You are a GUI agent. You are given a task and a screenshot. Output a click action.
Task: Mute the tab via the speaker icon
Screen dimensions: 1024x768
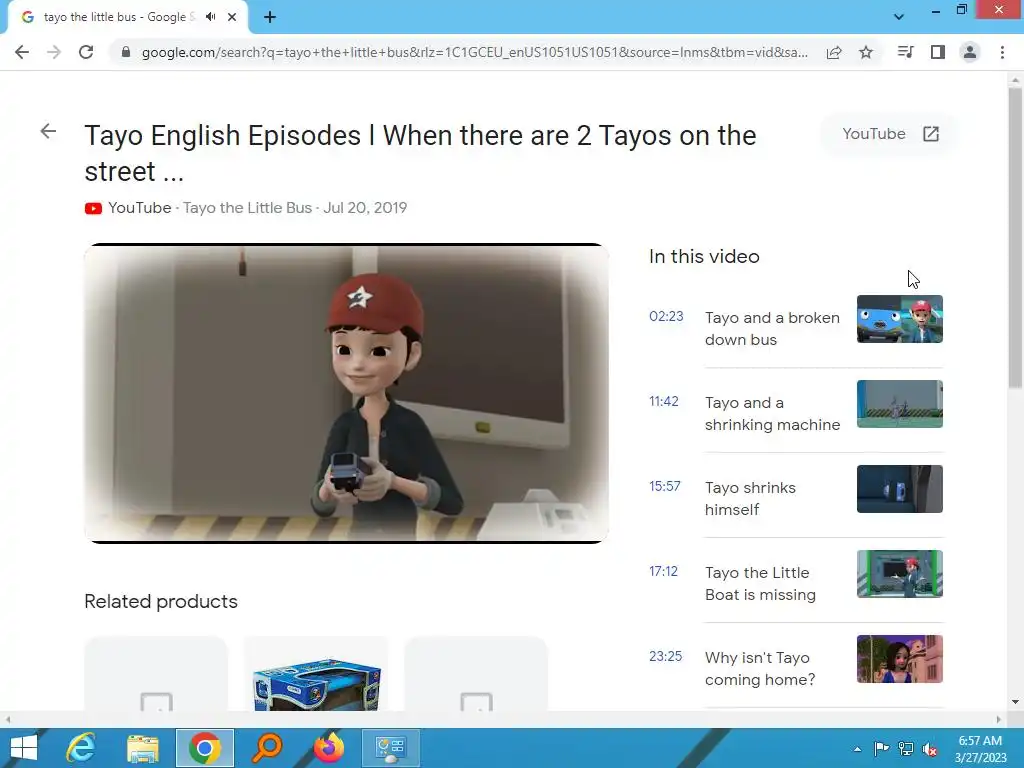click(210, 17)
